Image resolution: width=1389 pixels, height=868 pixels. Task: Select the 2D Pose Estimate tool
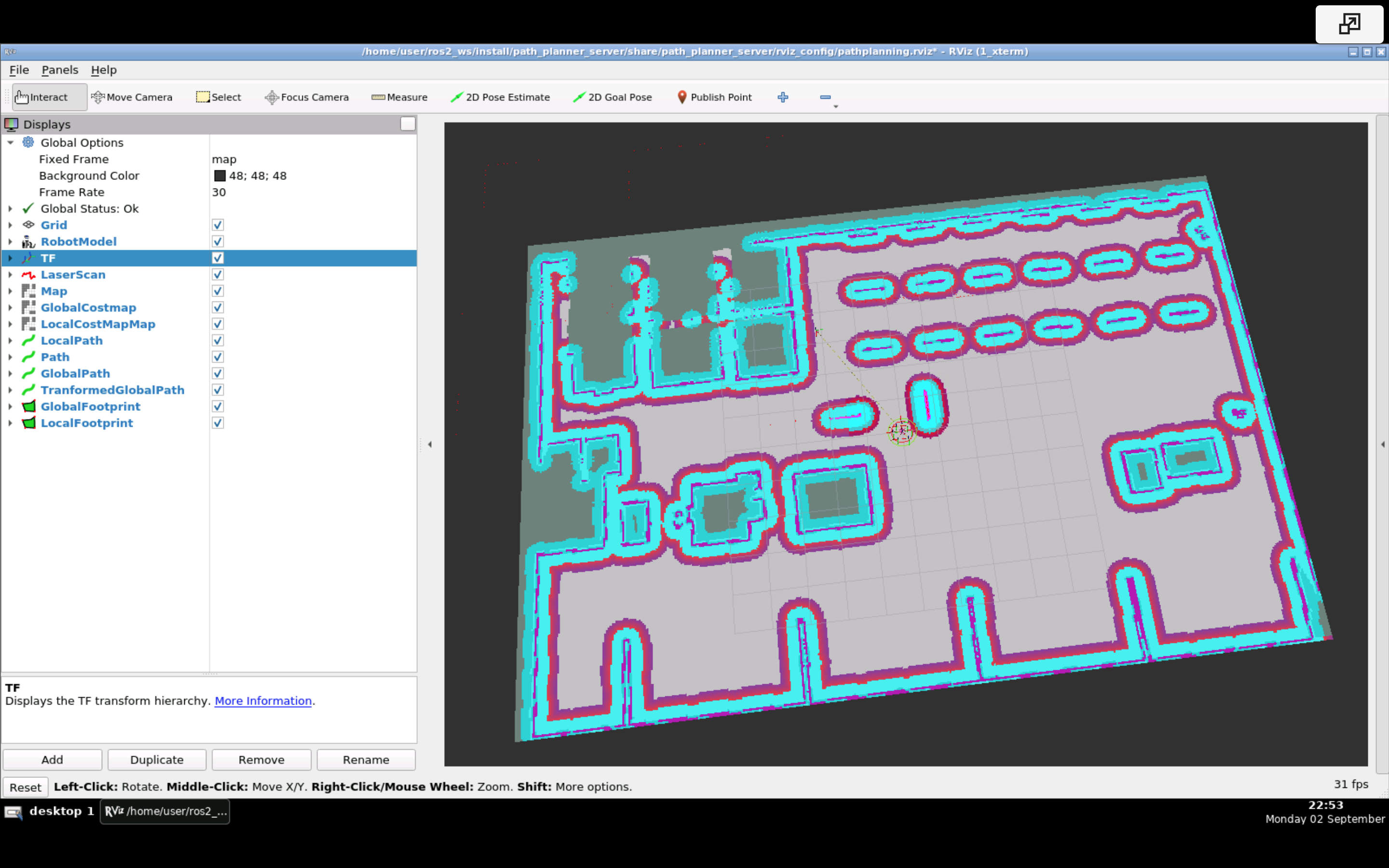[x=500, y=97]
